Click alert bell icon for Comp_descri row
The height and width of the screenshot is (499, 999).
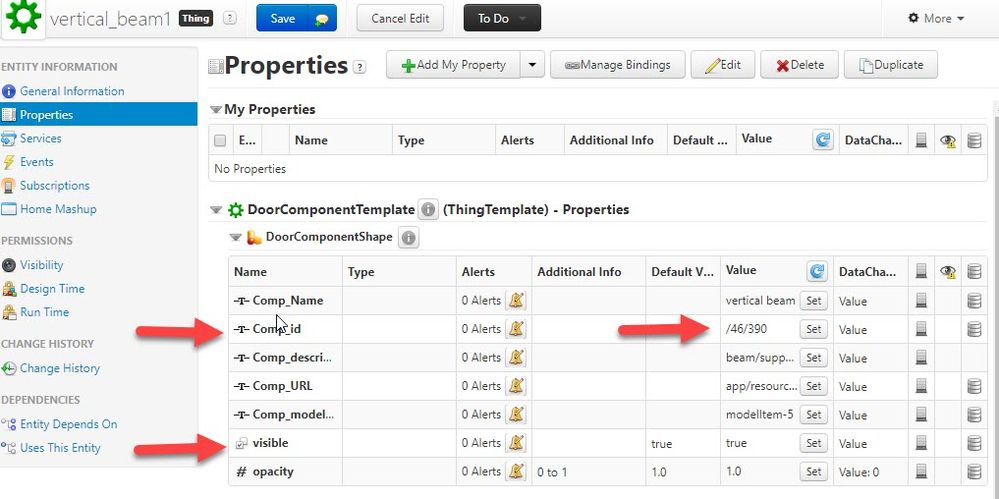tap(516, 358)
